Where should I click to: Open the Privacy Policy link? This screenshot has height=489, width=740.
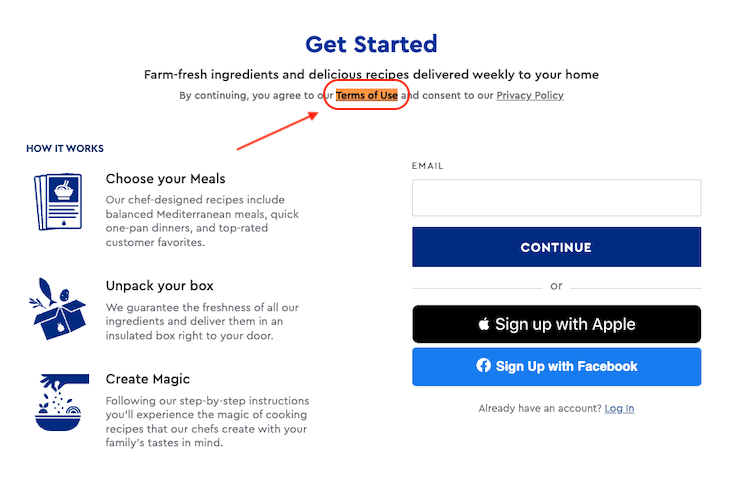530,95
